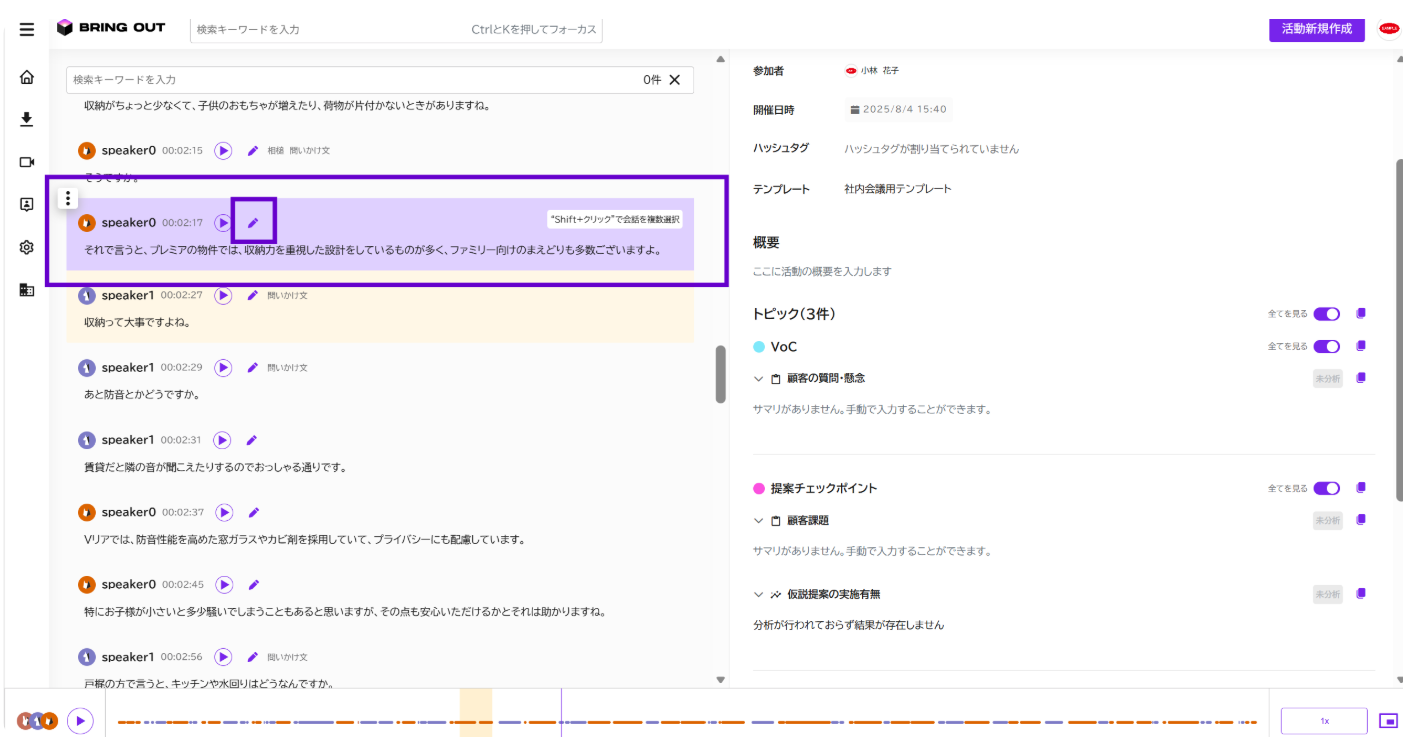Image resolution: width=1414 pixels, height=742 pixels.
Task: Click the 問いかけ文 tag on speaker1 00:02:29
Action: tap(287, 367)
